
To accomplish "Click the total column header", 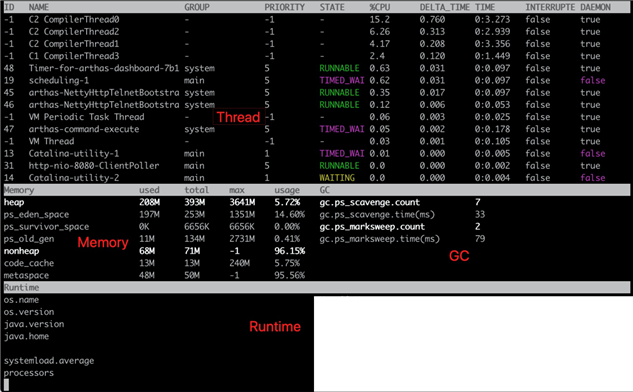I will coord(197,190).
